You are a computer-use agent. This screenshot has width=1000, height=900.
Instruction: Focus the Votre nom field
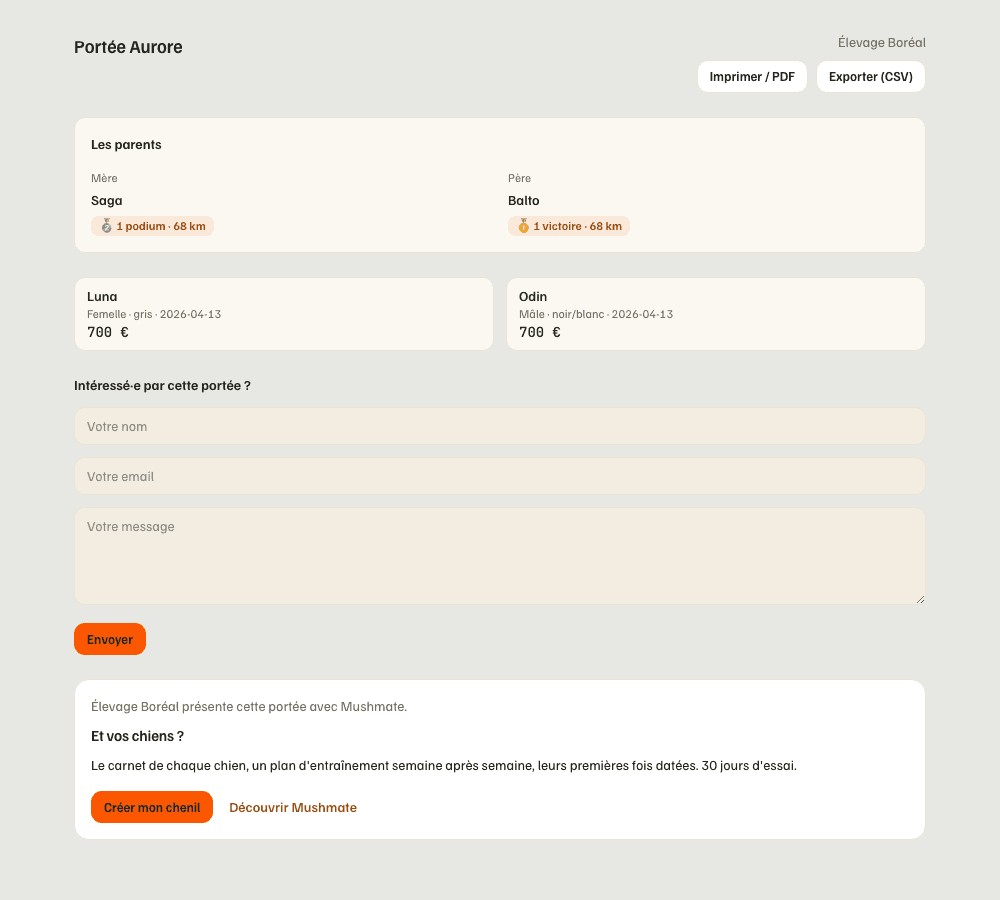tap(499, 426)
